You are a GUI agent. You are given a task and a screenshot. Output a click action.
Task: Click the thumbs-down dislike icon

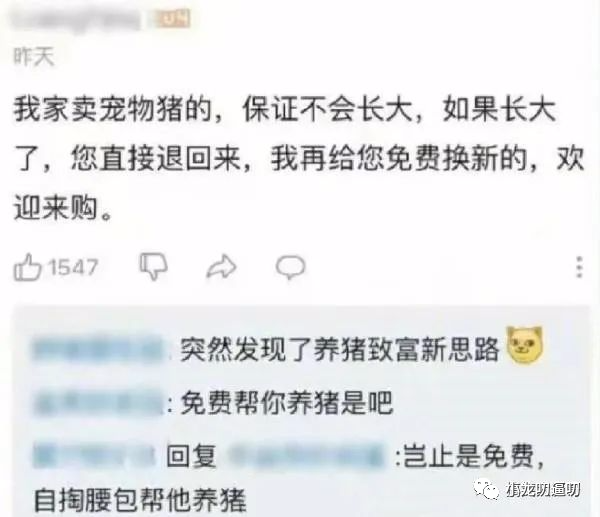tap(153, 266)
